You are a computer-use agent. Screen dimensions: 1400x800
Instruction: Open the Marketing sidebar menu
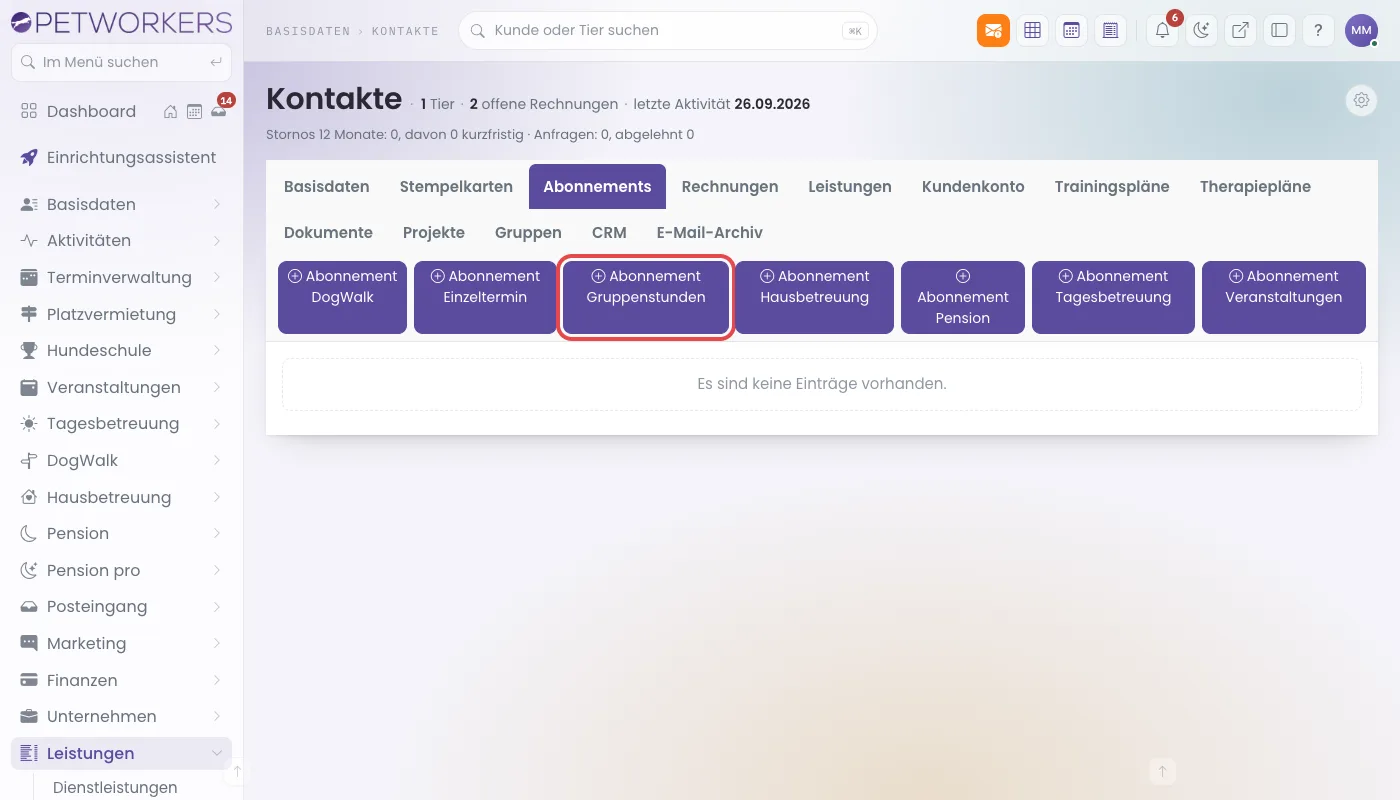click(120, 643)
